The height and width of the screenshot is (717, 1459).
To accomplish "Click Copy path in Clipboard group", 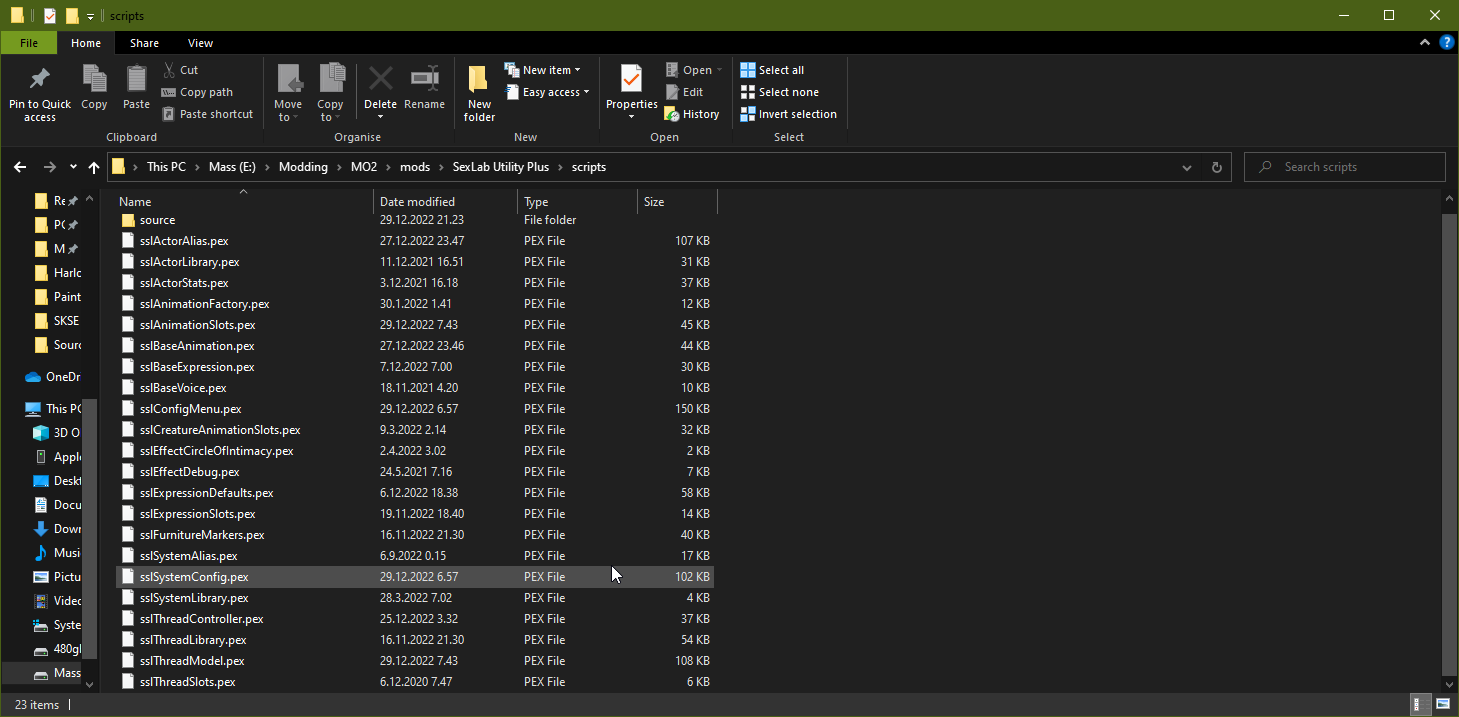I will pos(197,92).
